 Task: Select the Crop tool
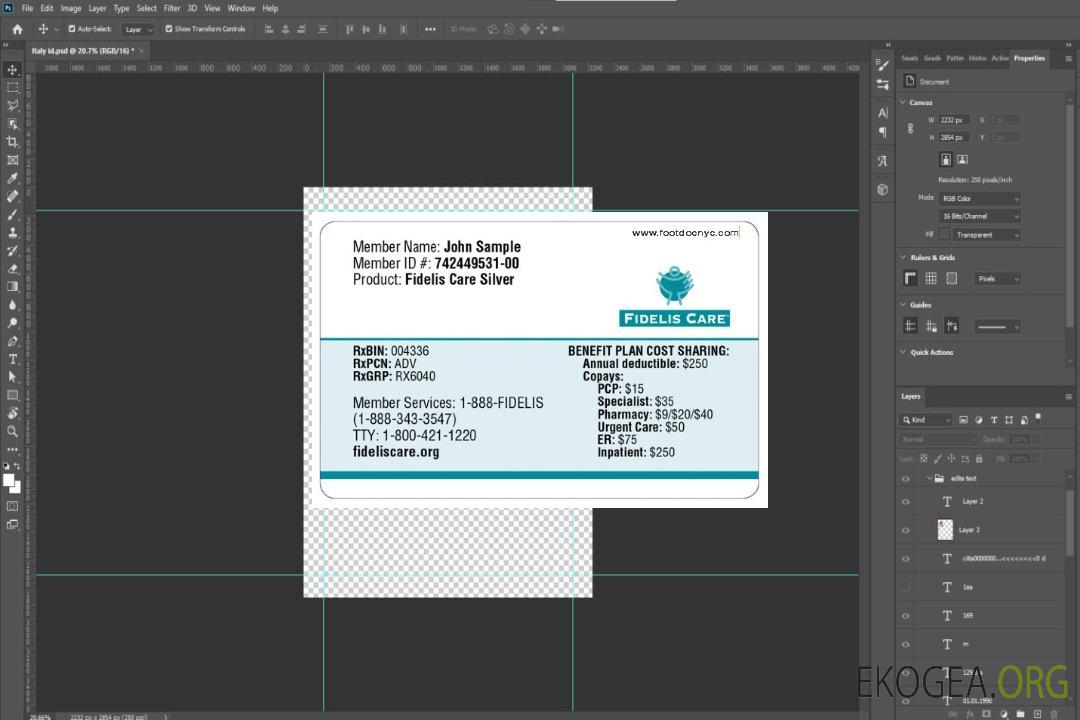[12, 141]
